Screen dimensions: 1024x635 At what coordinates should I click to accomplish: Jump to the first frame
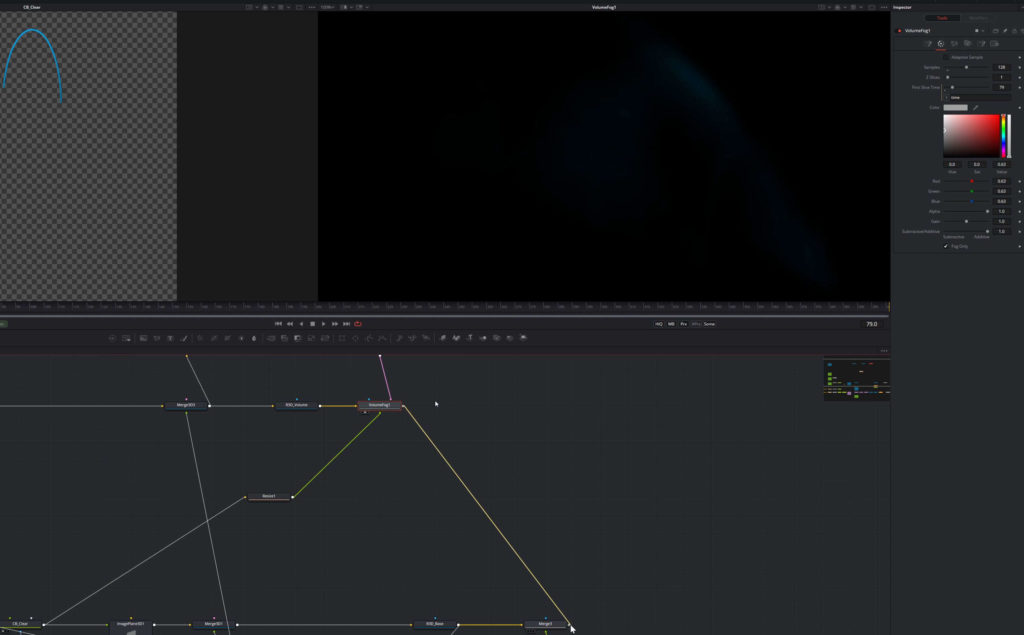click(278, 324)
